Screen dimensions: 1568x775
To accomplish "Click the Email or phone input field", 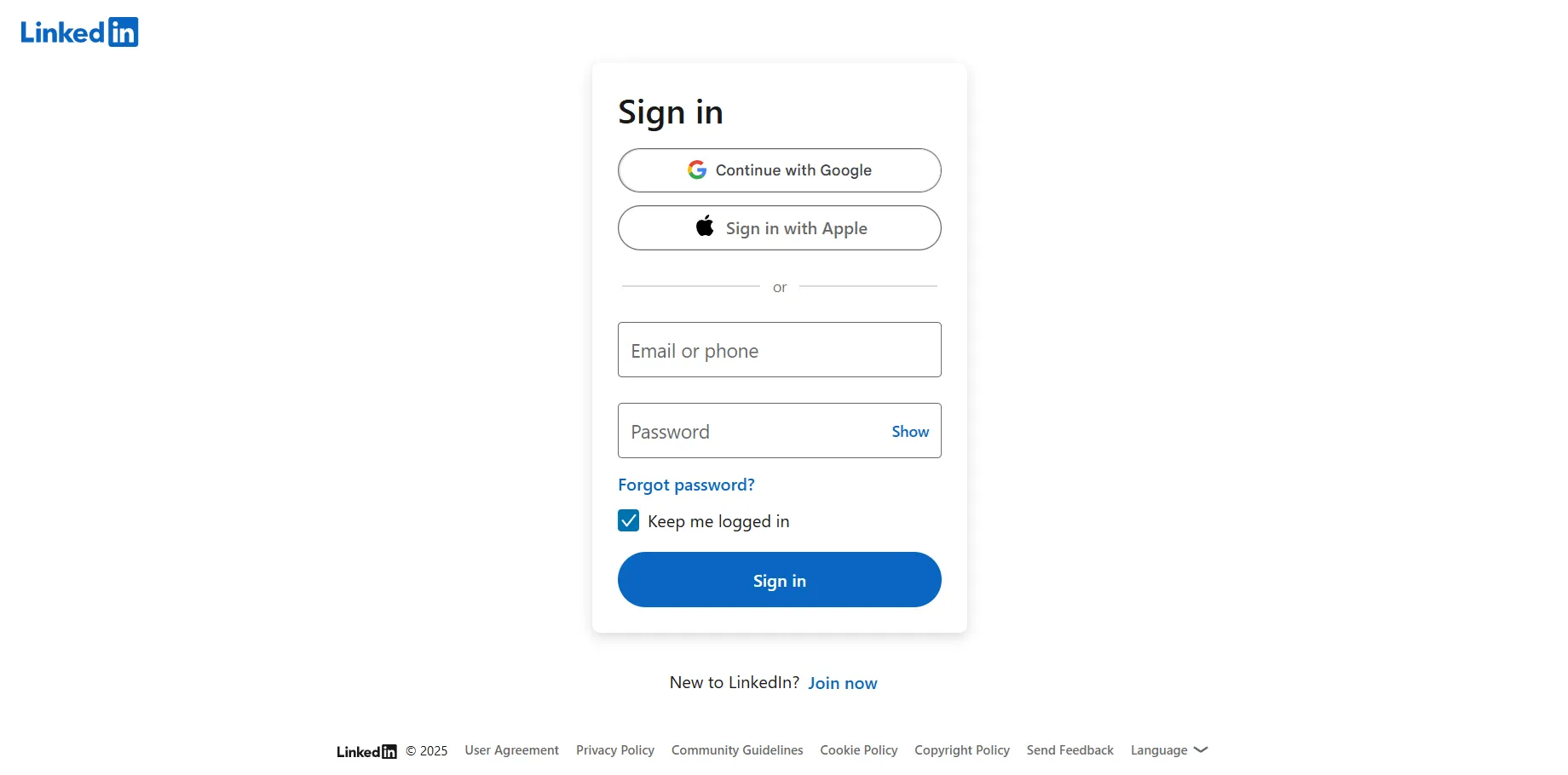I will pyautogui.click(x=778, y=349).
